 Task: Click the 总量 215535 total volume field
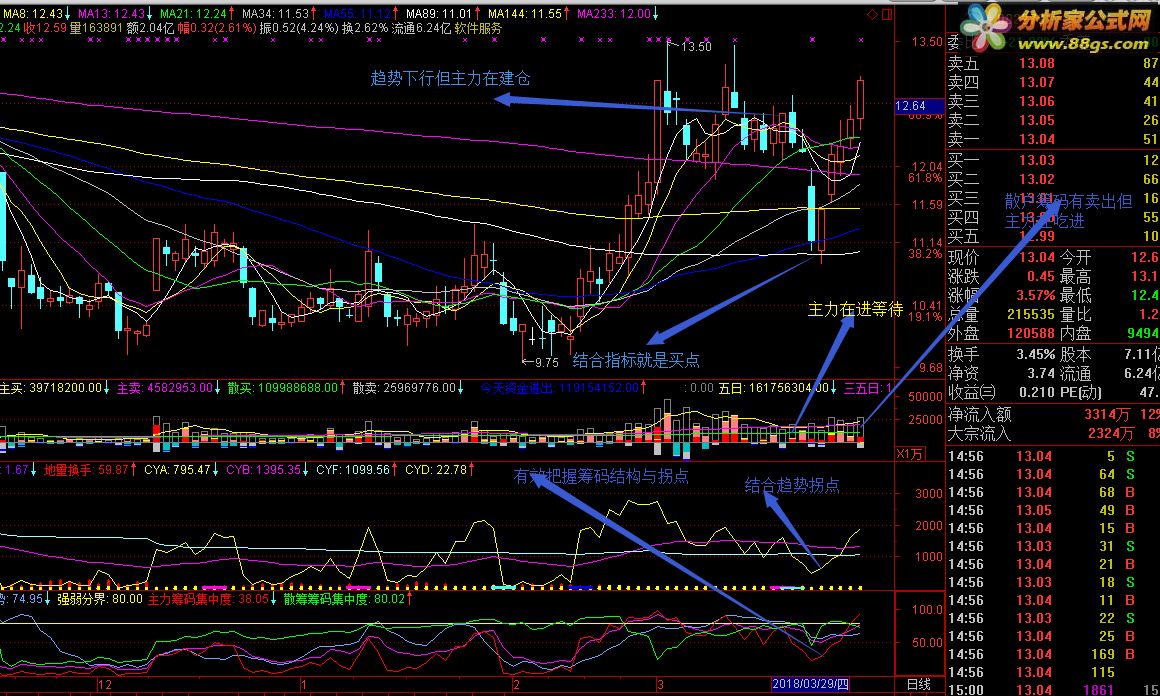(x=1002, y=314)
